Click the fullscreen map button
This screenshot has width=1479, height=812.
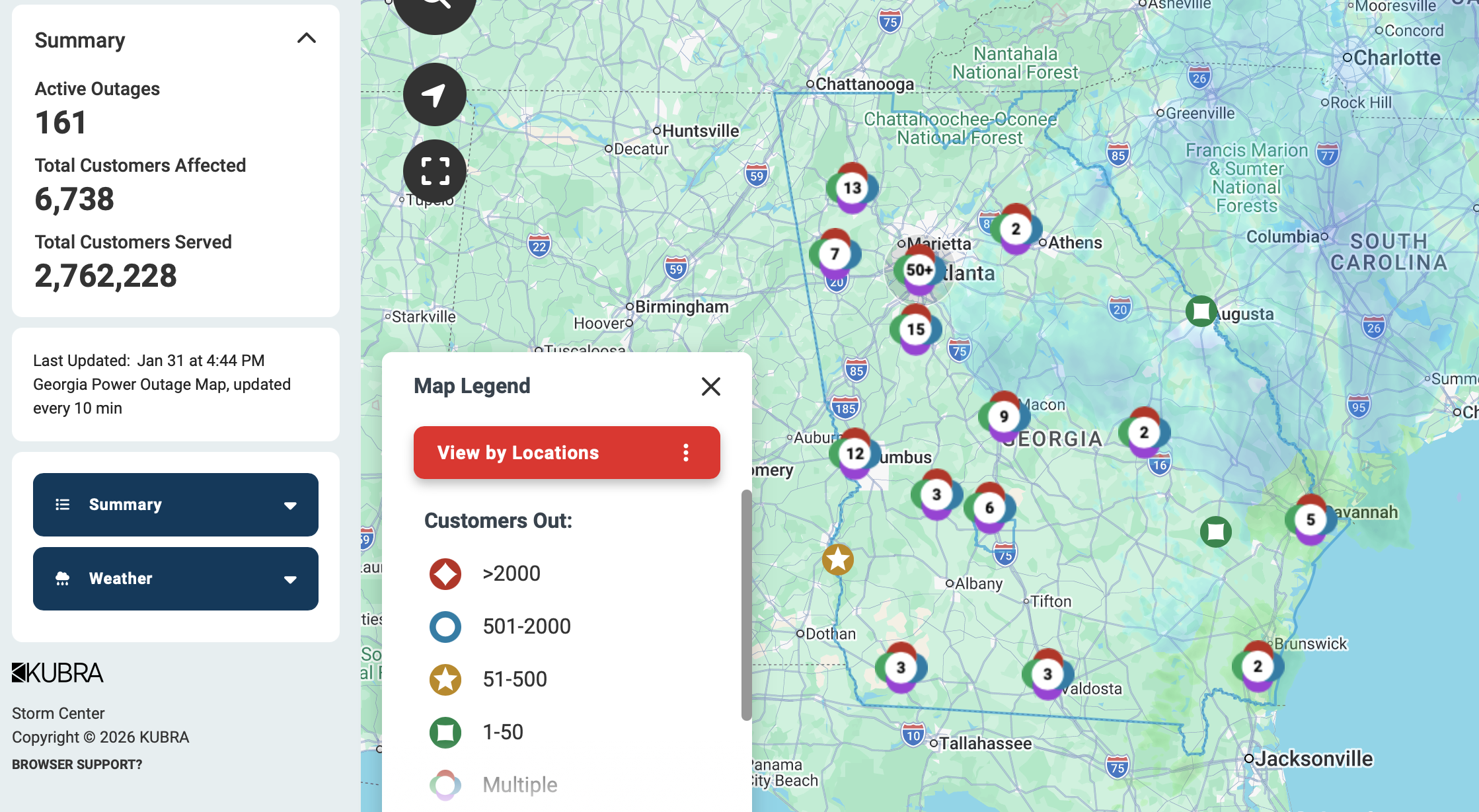(x=434, y=171)
